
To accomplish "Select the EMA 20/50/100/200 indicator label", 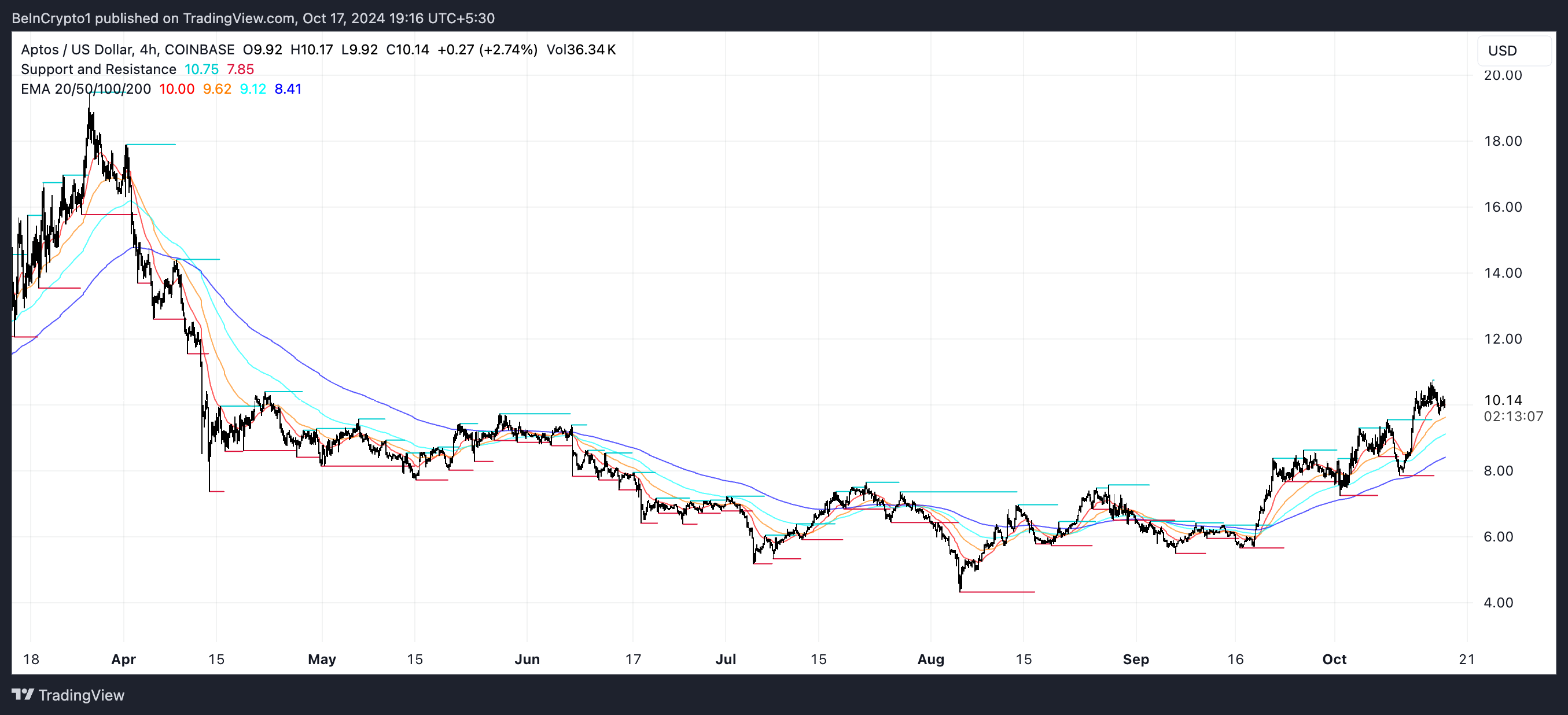I will coord(86,89).
